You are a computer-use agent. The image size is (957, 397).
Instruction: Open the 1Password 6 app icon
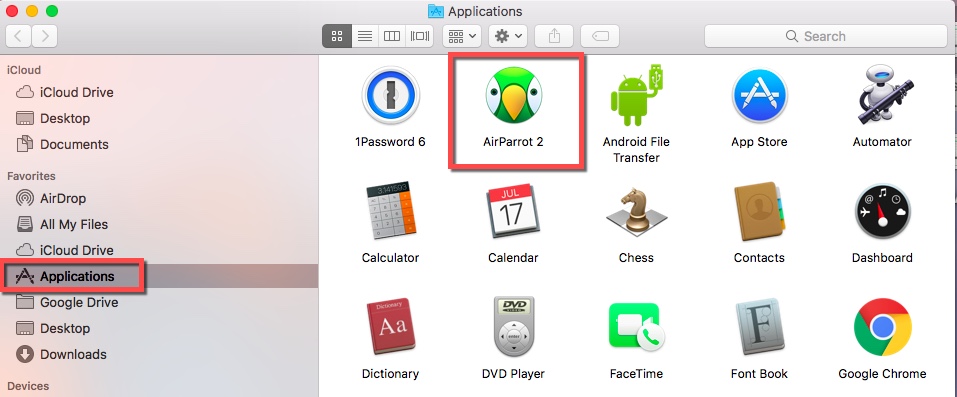click(390, 95)
